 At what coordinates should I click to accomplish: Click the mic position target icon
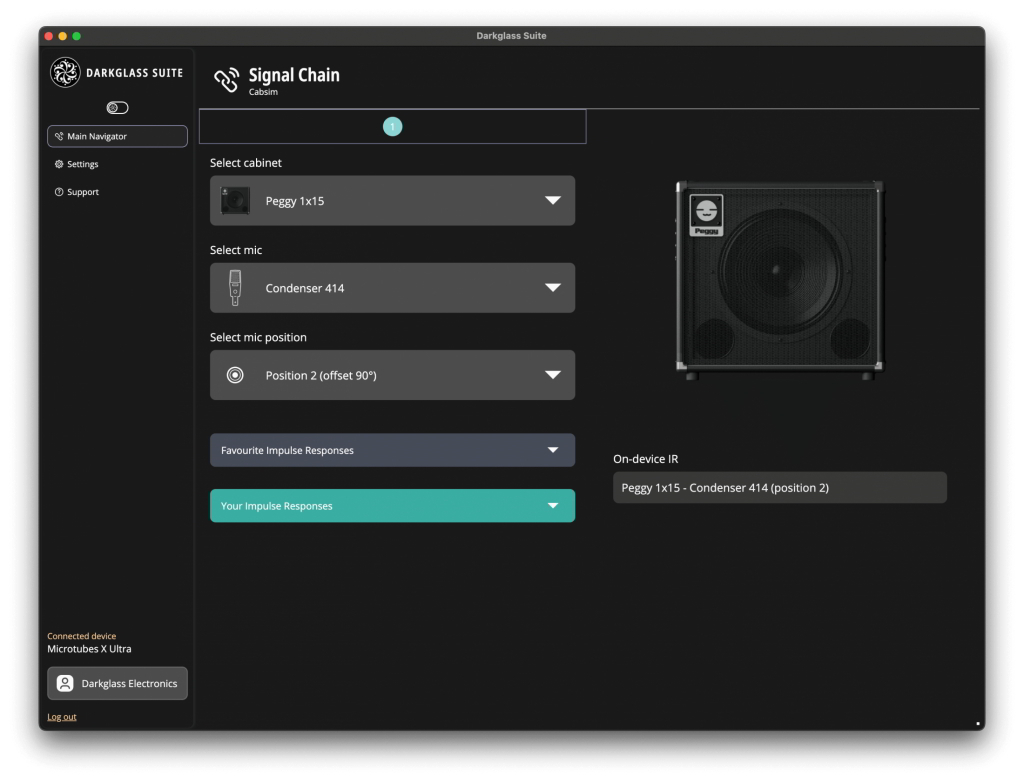[x=235, y=375]
